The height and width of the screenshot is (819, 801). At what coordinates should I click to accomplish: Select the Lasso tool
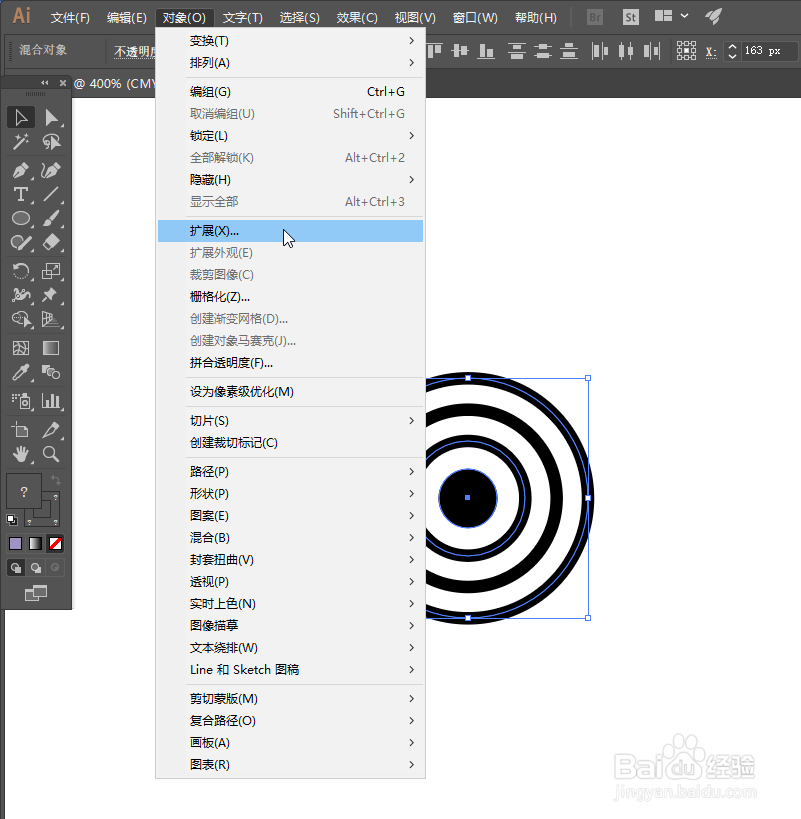(51, 142)
